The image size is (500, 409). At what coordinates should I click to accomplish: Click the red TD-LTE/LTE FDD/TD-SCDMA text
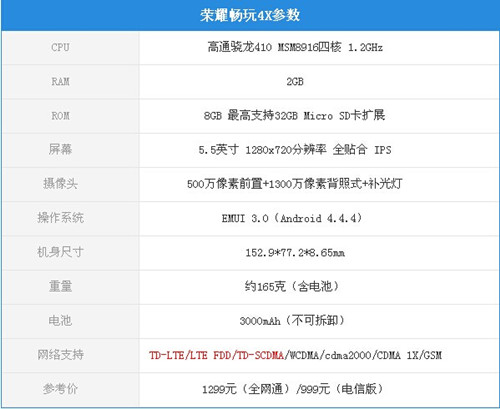(x=217, y=355)
